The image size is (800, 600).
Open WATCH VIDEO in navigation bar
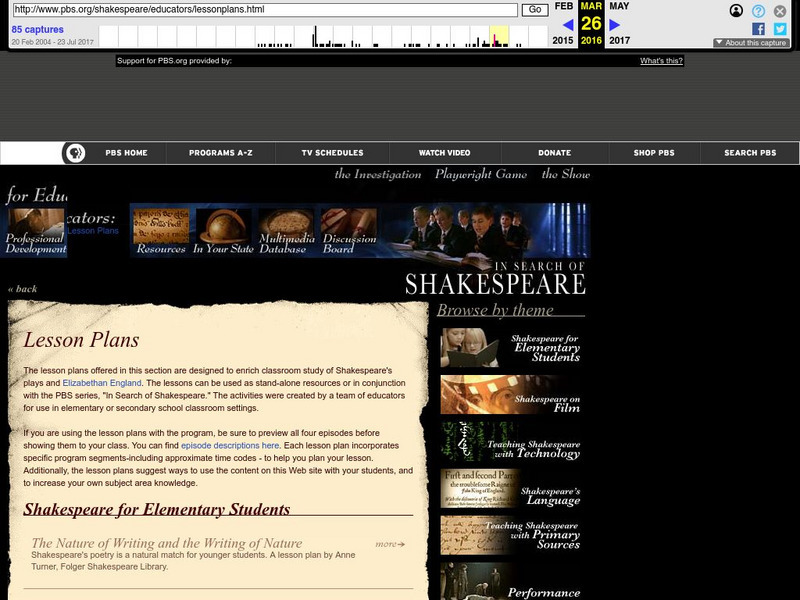[444, 153]
